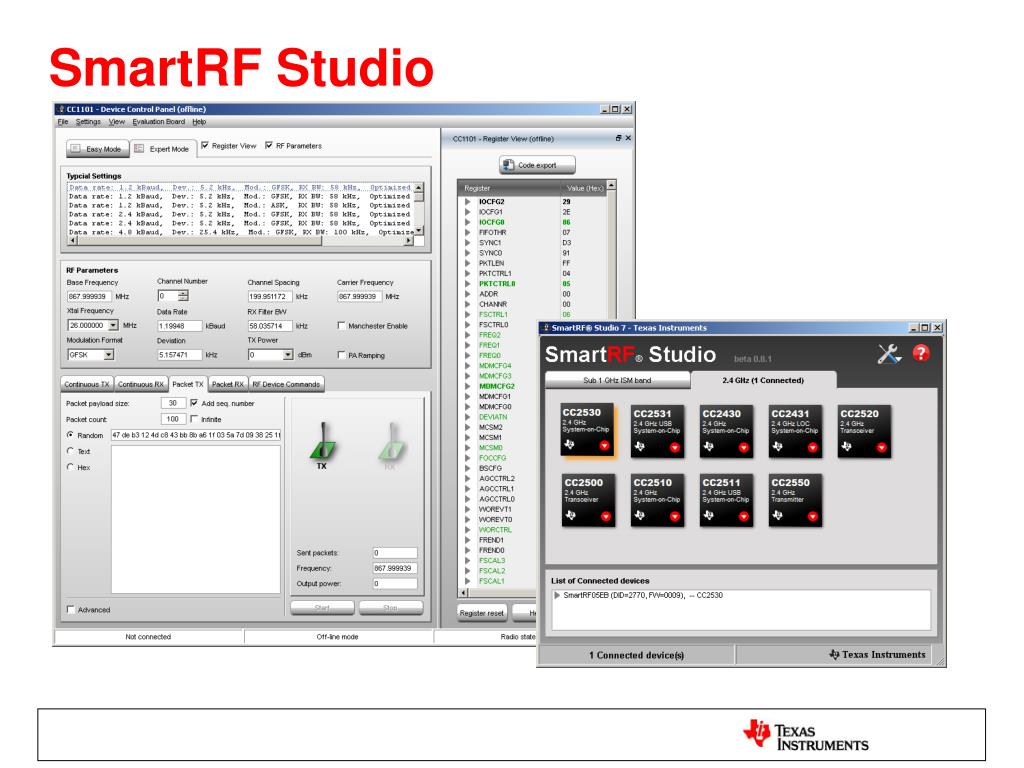Click the TI logo on CC2510 tile
The image size is (1024, 768).
coord(639,515)
